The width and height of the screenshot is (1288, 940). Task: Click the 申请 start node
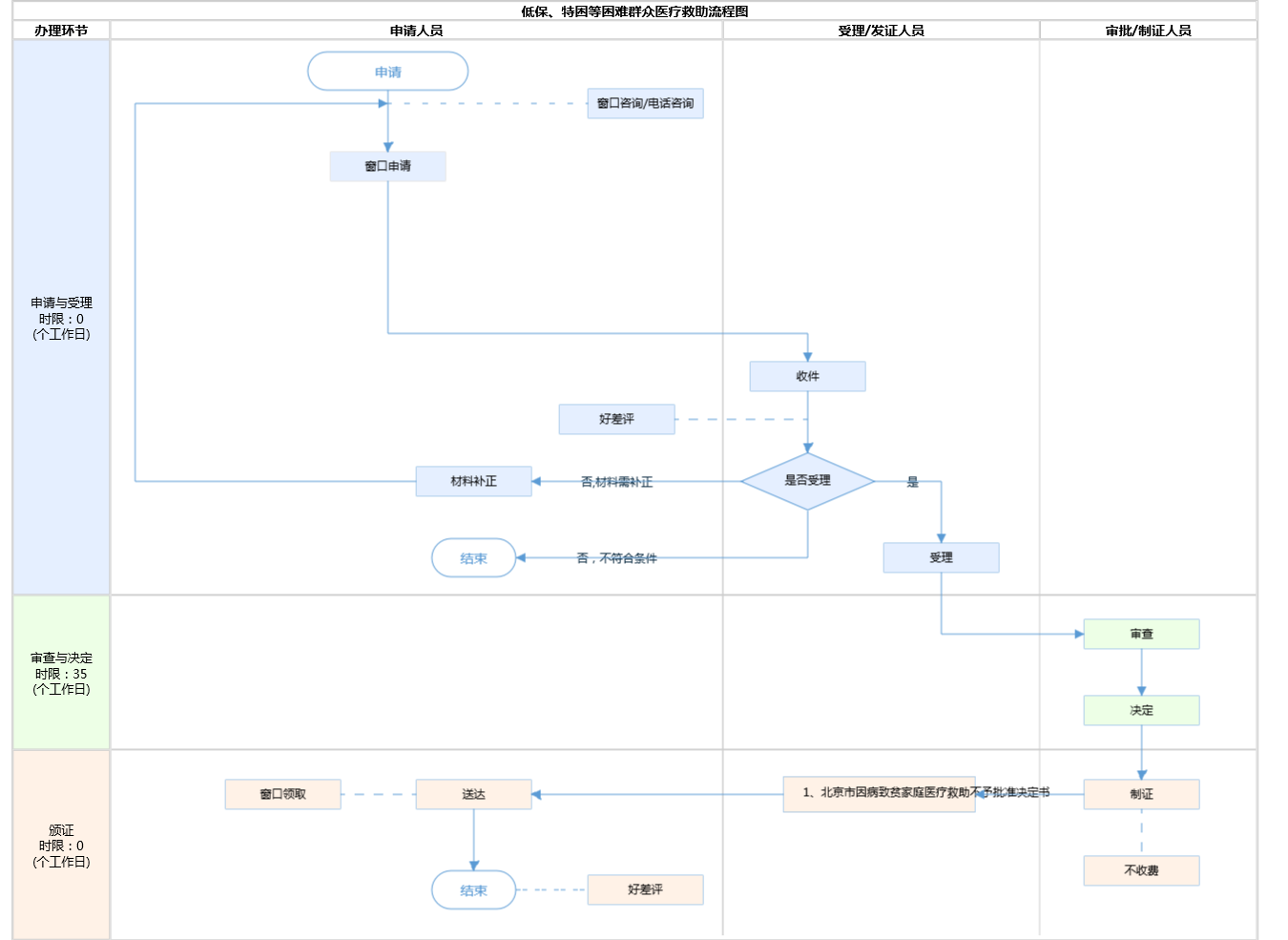pyautogui.click(x=387, y=72)
